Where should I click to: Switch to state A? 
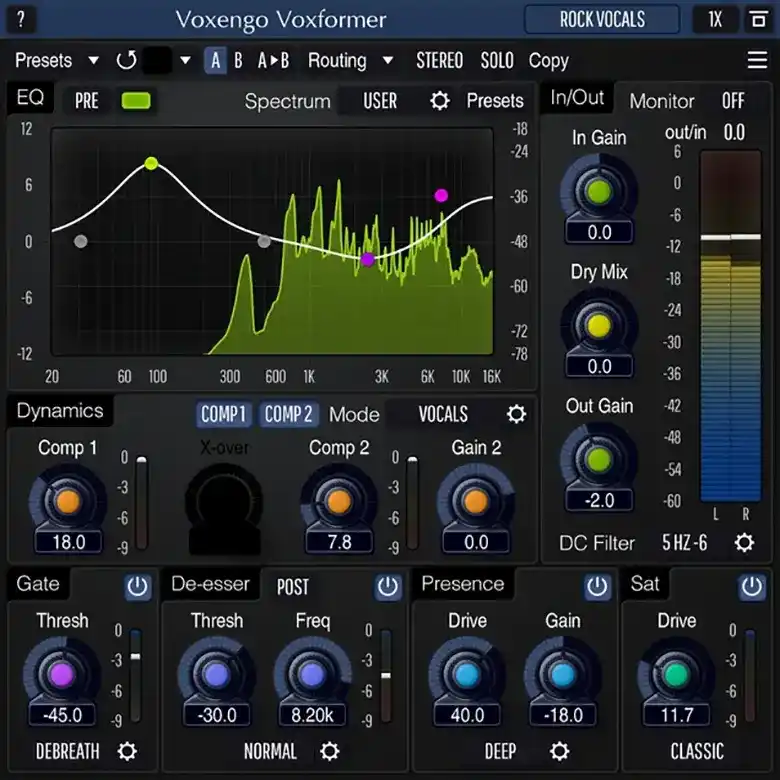pyautogui.click(x=215, y=61)
